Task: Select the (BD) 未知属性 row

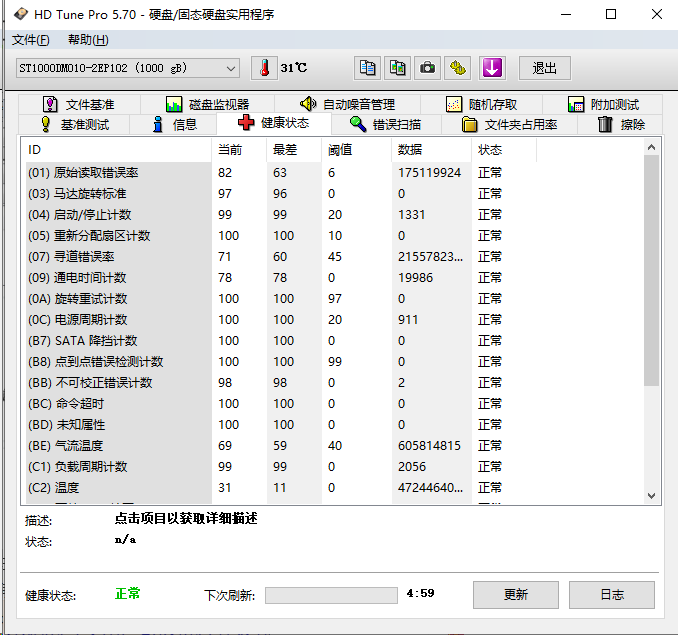Action: (281, 425)
